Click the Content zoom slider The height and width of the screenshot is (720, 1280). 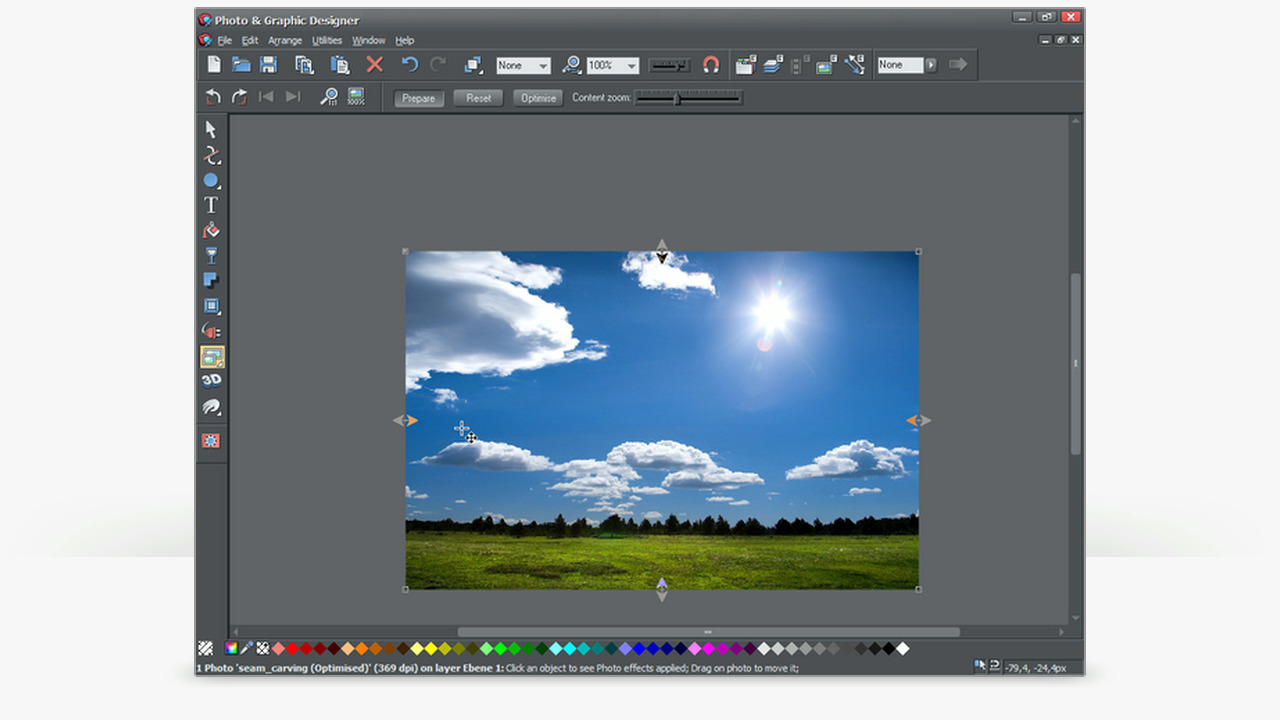(x=689, y=98)
